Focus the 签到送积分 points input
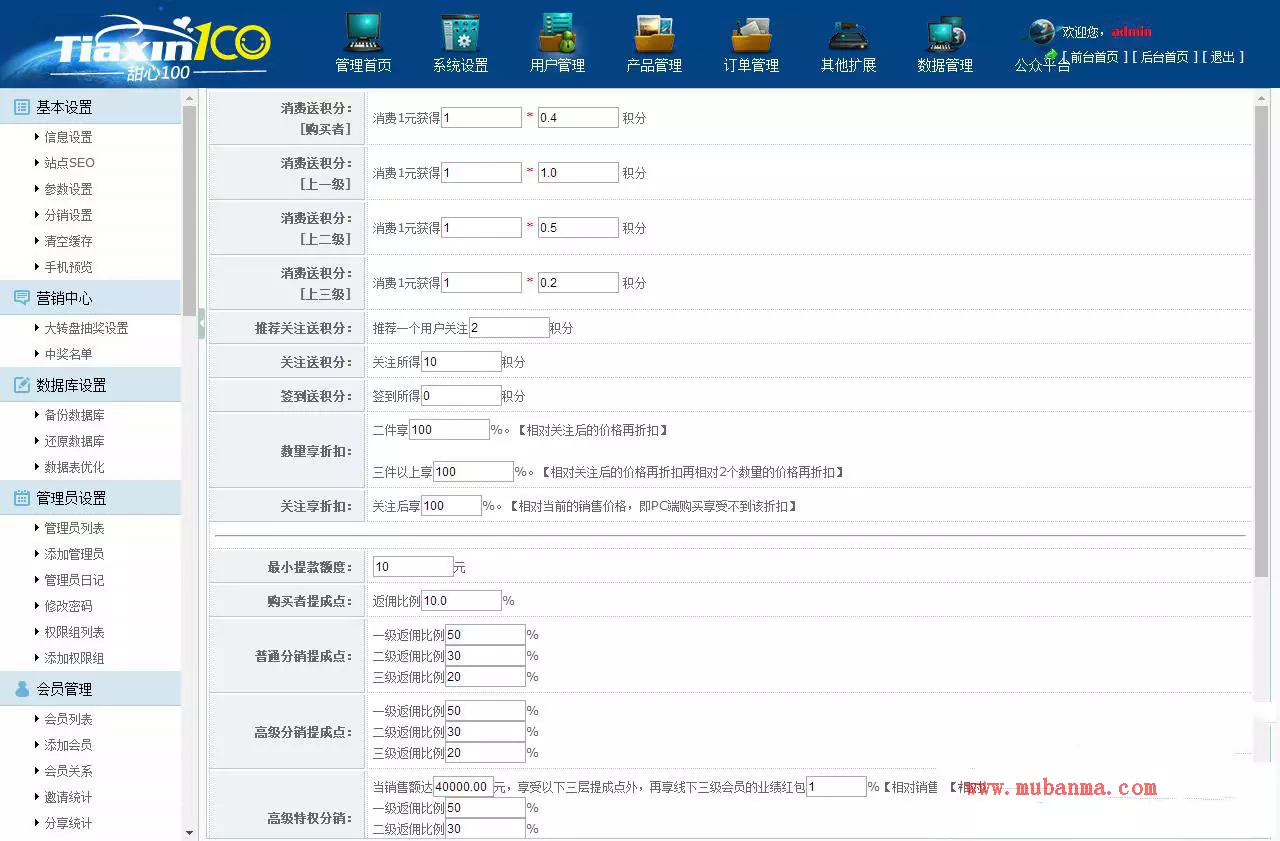 point(461,396)
